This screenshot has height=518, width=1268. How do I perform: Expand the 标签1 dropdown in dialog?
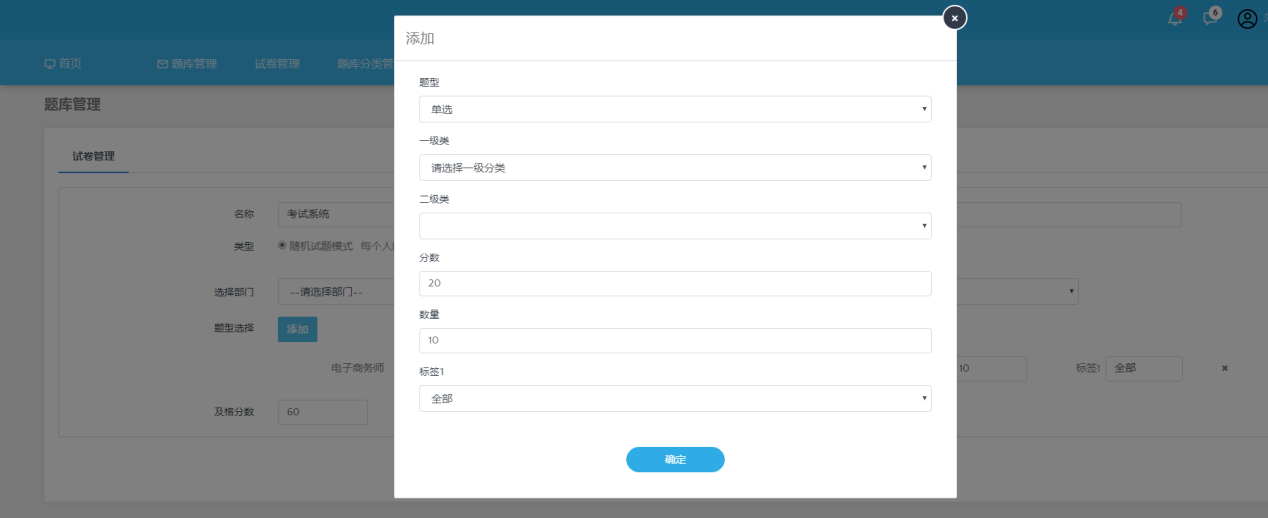coord(675,399)
